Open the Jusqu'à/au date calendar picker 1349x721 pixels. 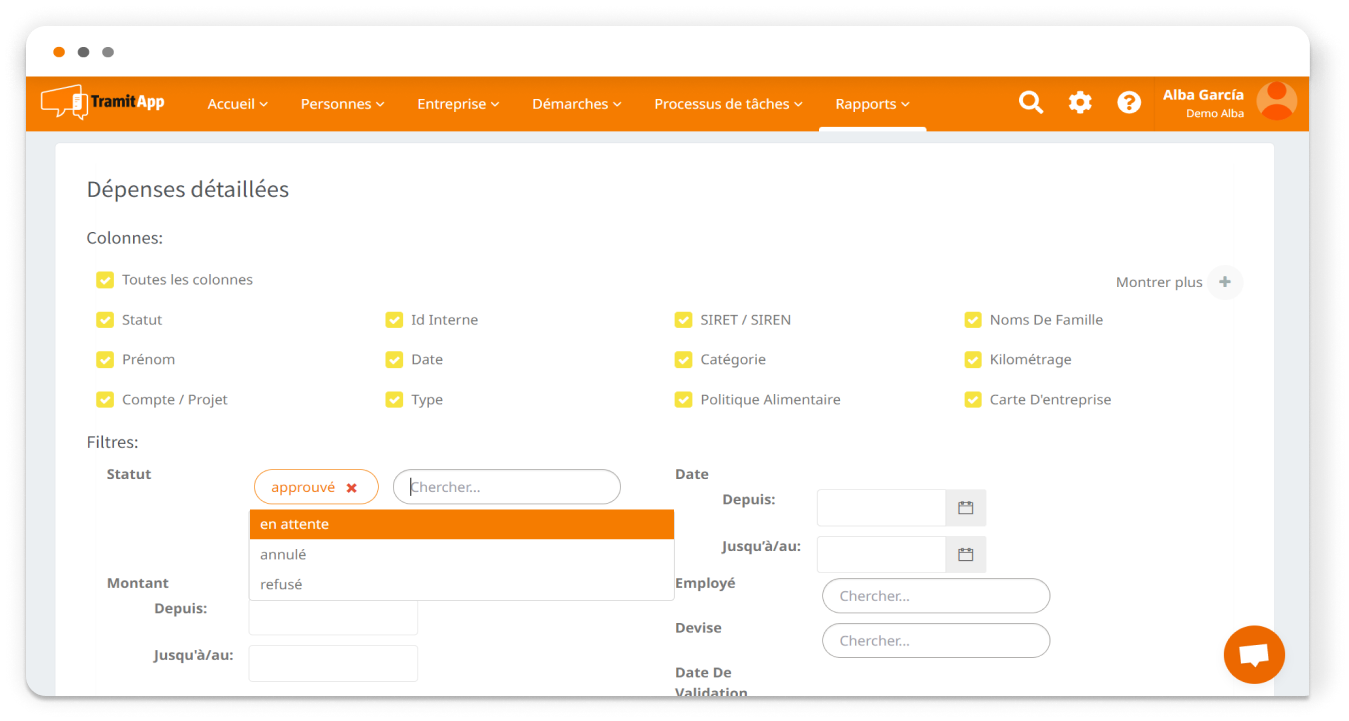pyautogui.click(x=965, y=555)
